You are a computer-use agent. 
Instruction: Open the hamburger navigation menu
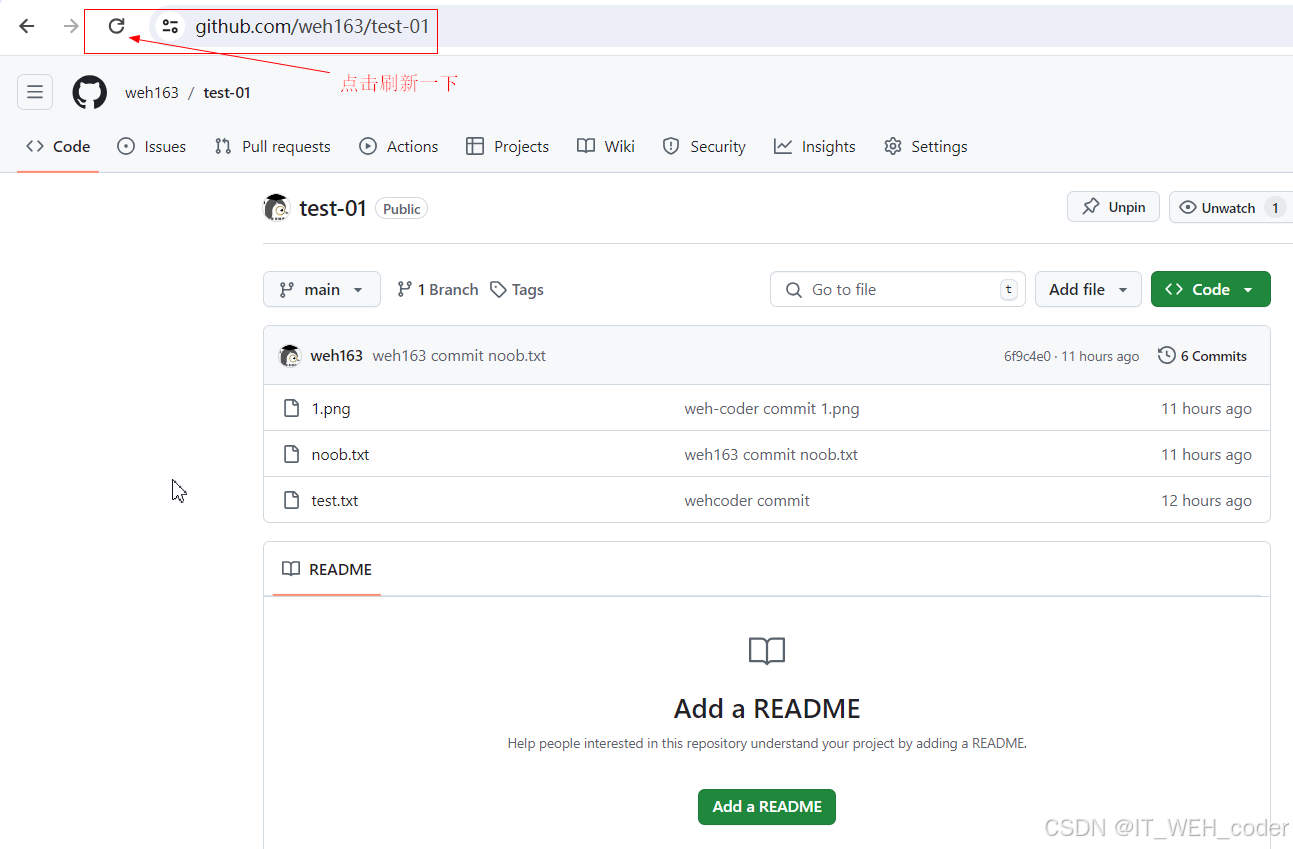coord(35,92)
